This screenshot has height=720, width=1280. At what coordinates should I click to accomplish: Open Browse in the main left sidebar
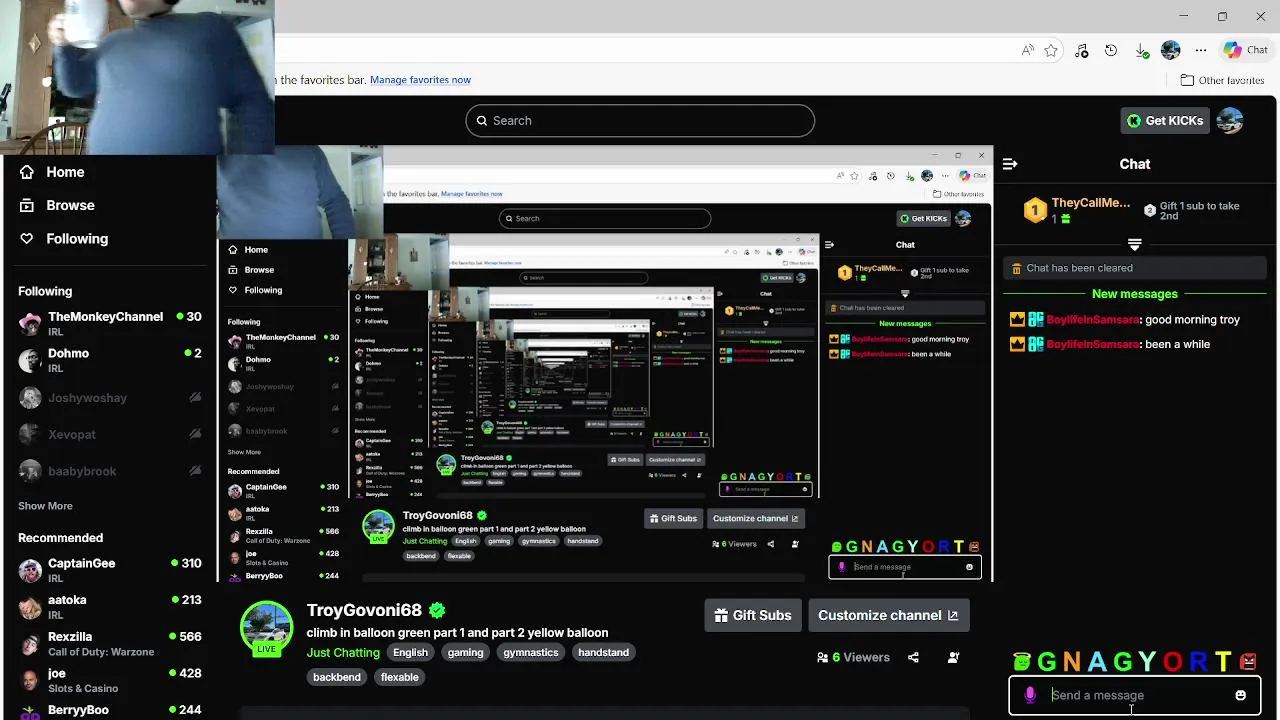click(58, 205)
